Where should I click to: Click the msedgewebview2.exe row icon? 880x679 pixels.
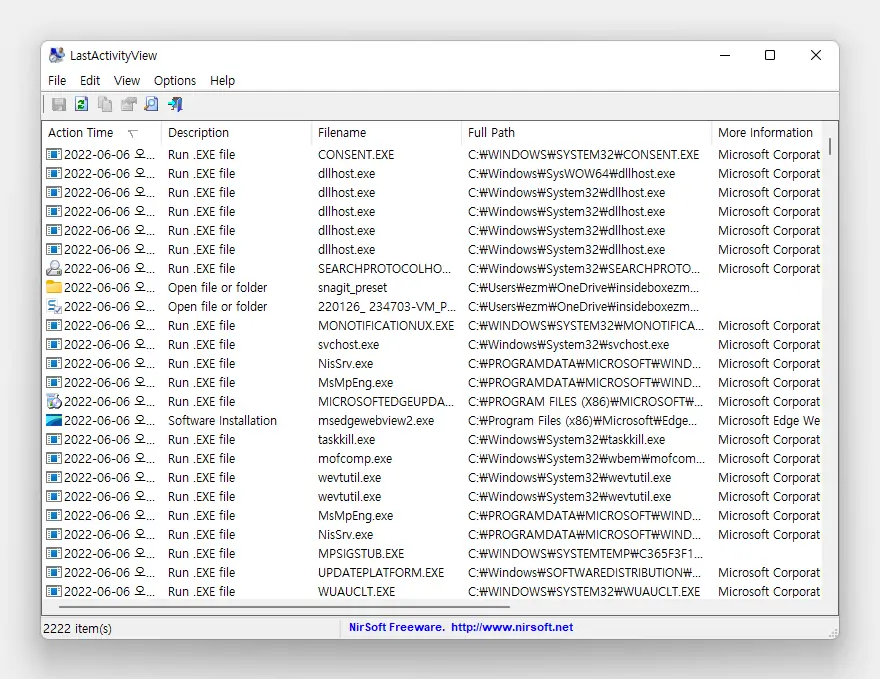54,421
